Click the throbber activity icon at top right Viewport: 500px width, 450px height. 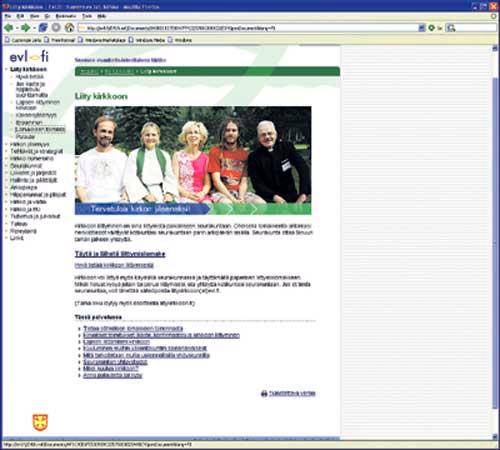494,16
